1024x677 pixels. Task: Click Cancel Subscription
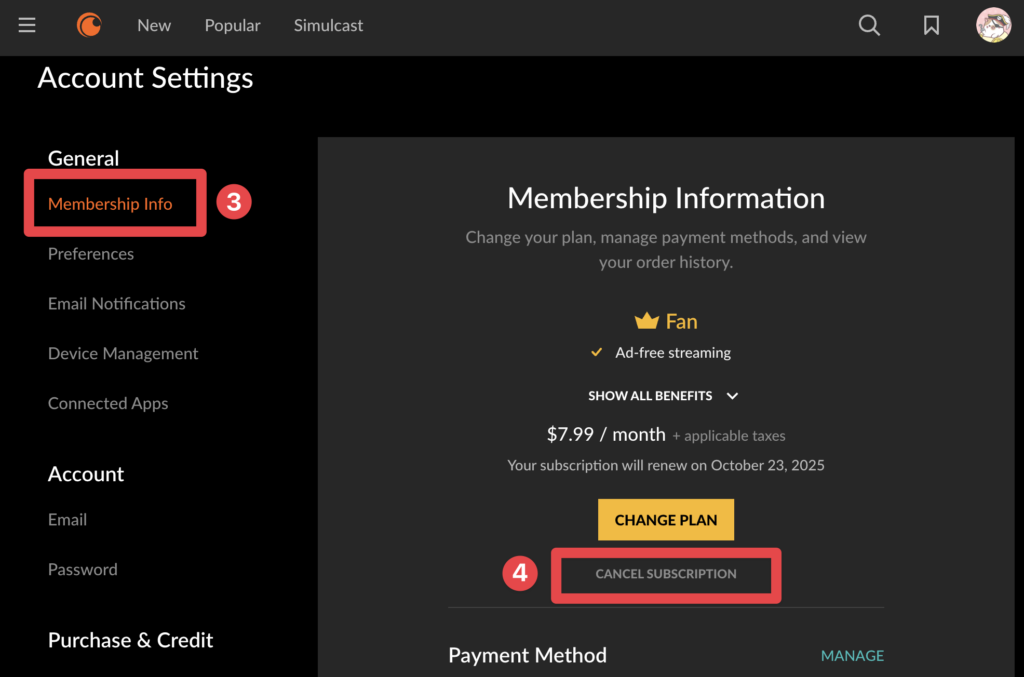[x=666, y=574]
